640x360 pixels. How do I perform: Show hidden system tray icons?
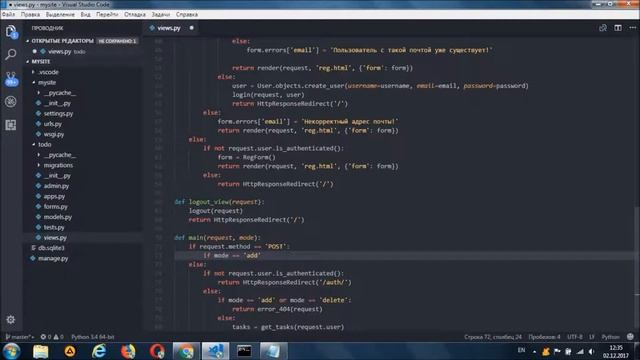(x=534, y=351)
